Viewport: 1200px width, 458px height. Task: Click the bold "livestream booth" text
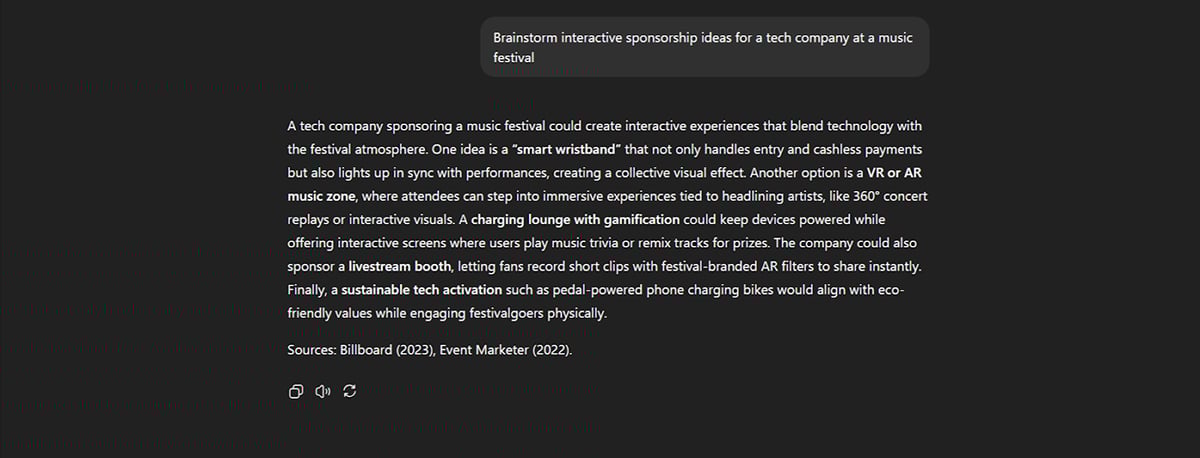pos(399,266)
